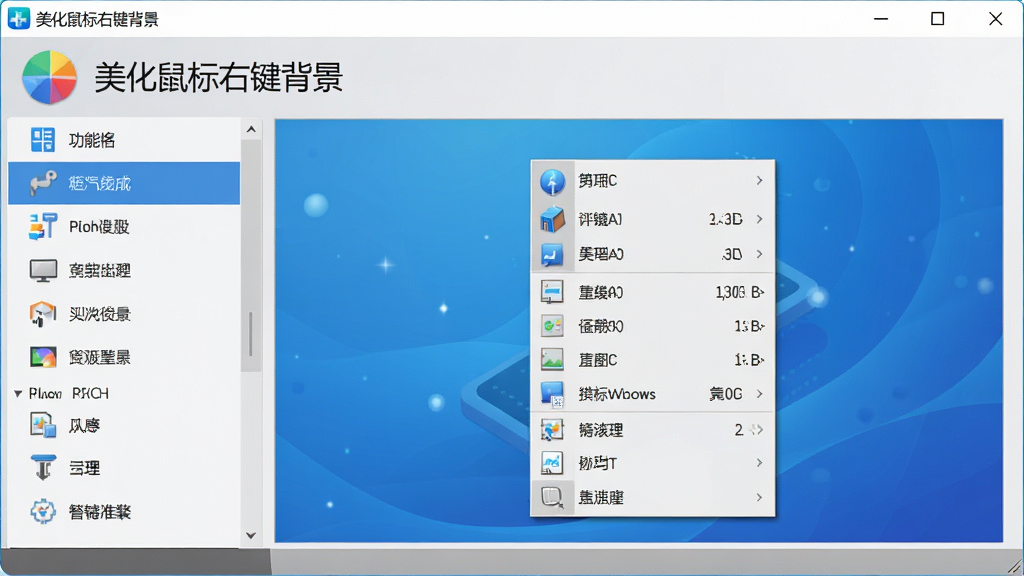Click the orange house-shaped sidebar icon
The width and height of the screenshot is (1024, 576).
tap(43, 314)
